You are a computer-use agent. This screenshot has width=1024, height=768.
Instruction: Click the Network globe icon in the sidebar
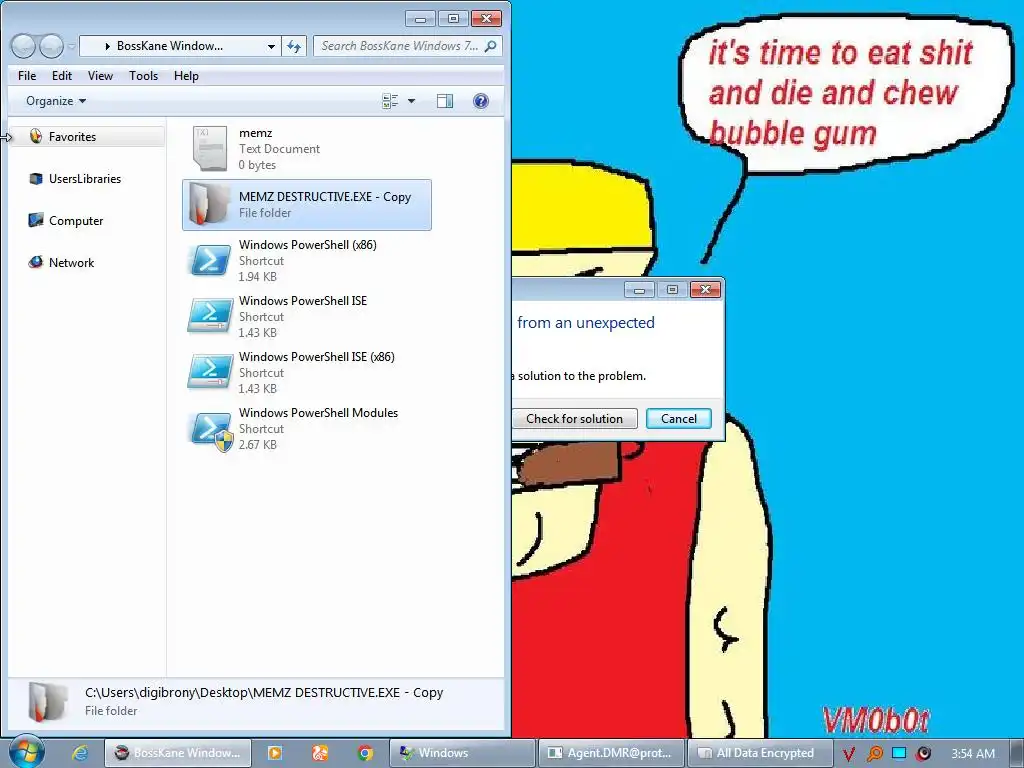tap(35, 263)
